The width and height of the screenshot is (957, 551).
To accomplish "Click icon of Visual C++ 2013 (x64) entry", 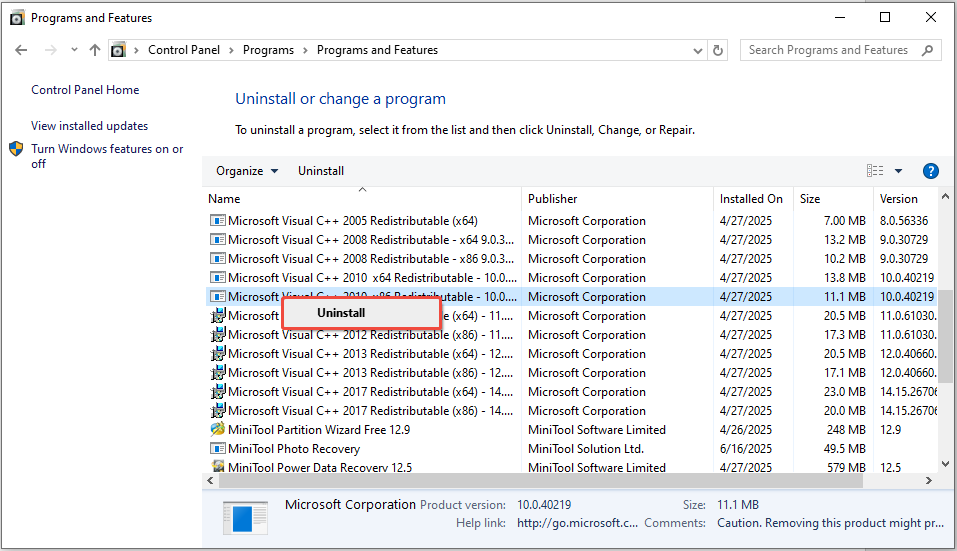I will pos(218,353).
